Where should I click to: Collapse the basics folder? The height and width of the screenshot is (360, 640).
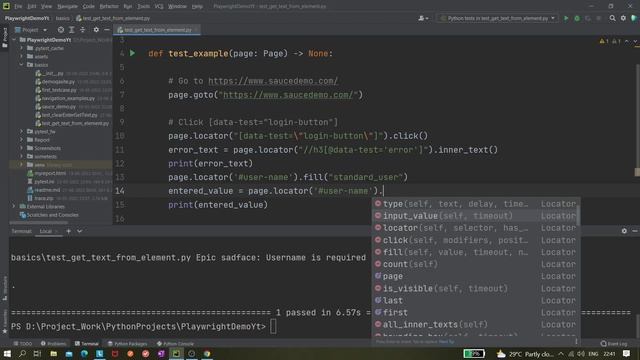[22, 64]
